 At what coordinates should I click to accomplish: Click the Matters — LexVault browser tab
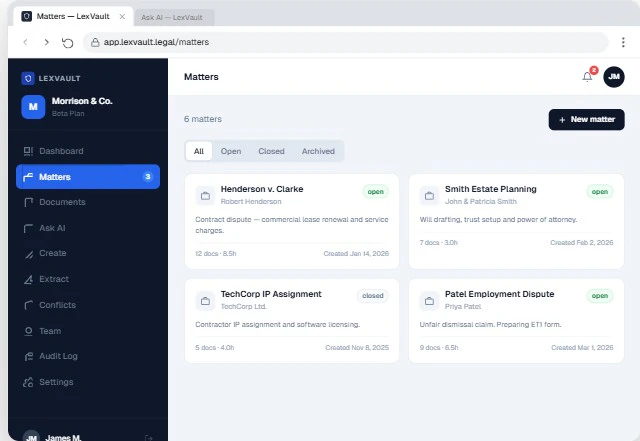(73, 16)
